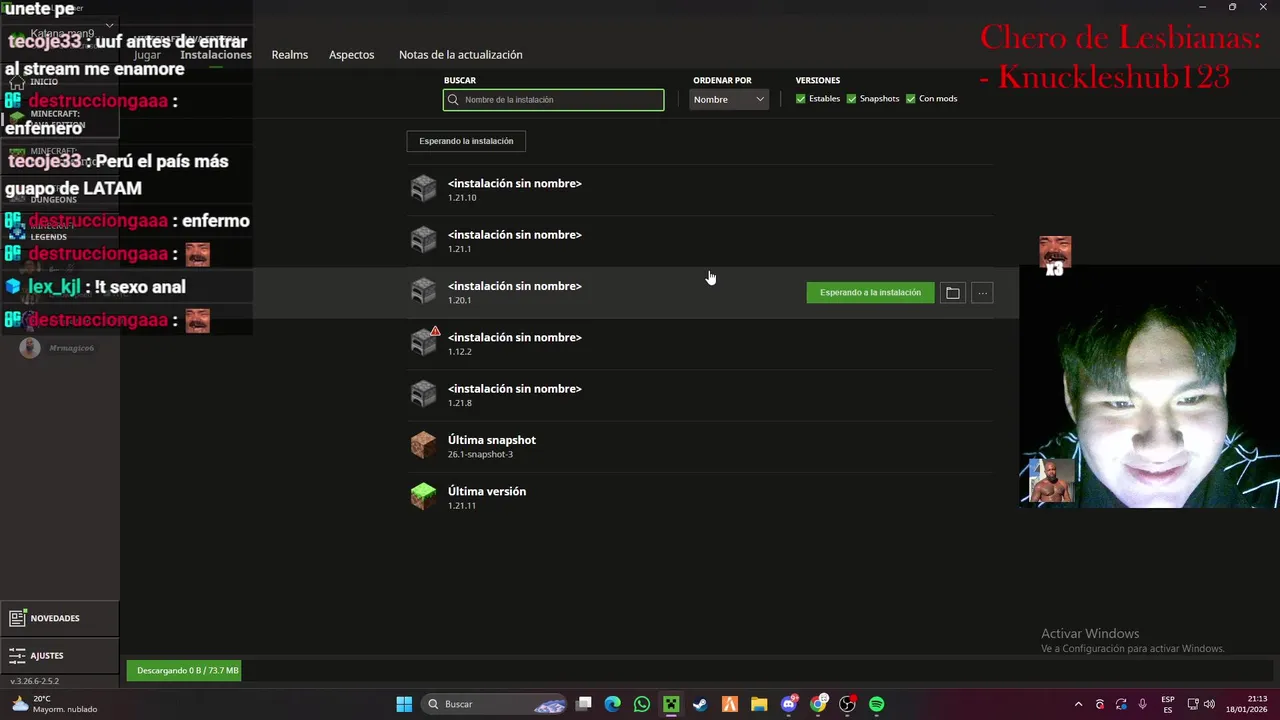Viewport: 1280px width, 720px height.
Task: Open Spotify from the taskbar
Action: coord(877,704)
